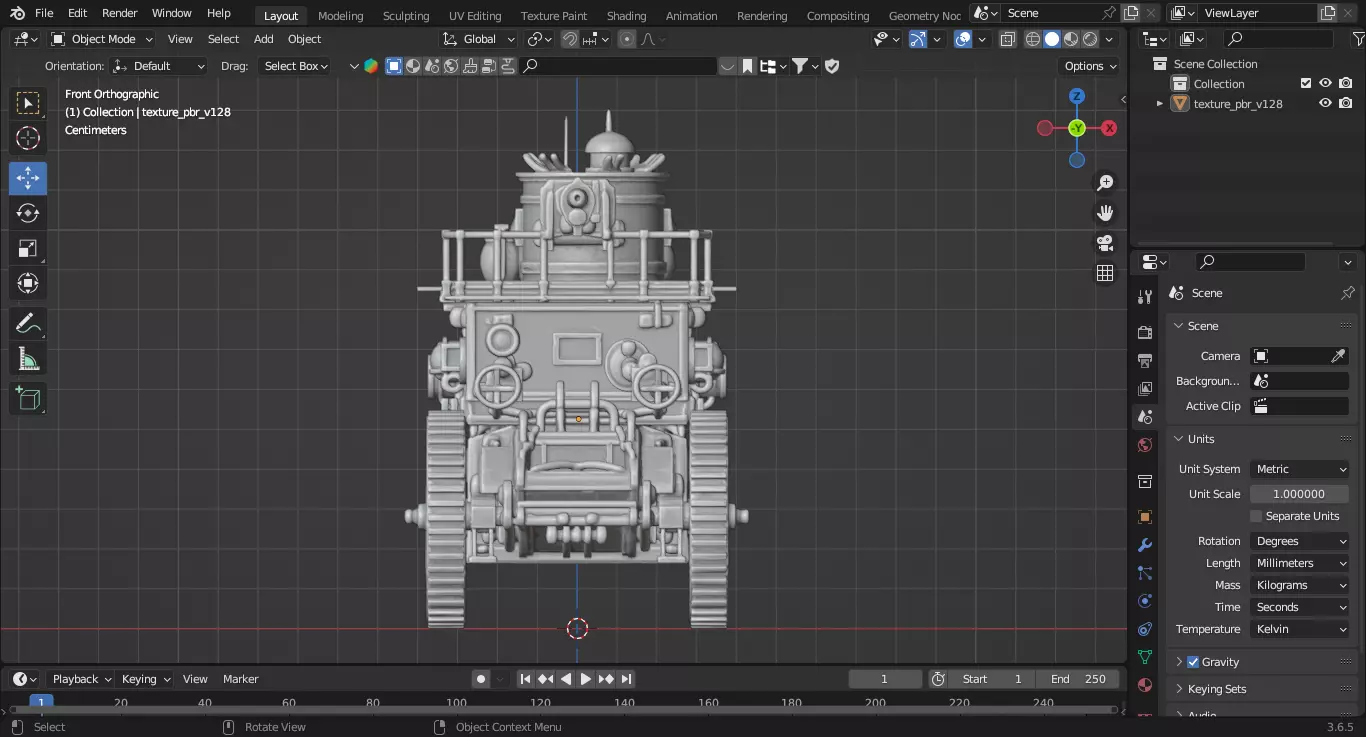Switch to the UV Editing workspace tab
This screenshot has height=737, width=1366.
pos(475,16)
